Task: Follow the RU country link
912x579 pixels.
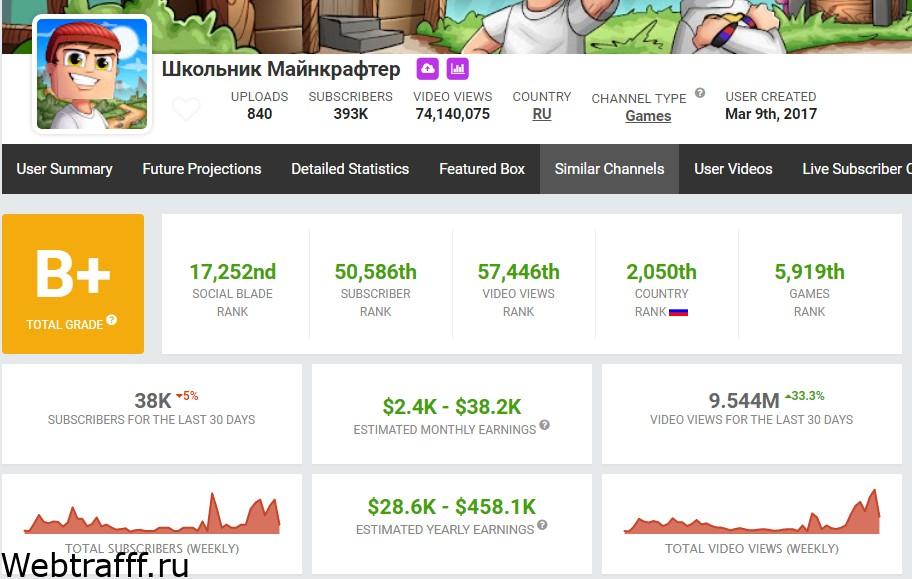Action: (542, 114)
